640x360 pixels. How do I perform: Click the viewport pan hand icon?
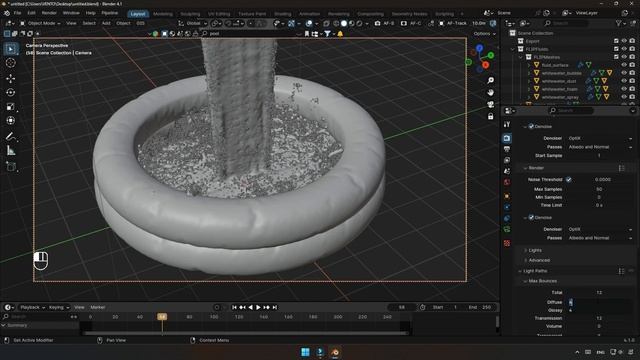491,92
